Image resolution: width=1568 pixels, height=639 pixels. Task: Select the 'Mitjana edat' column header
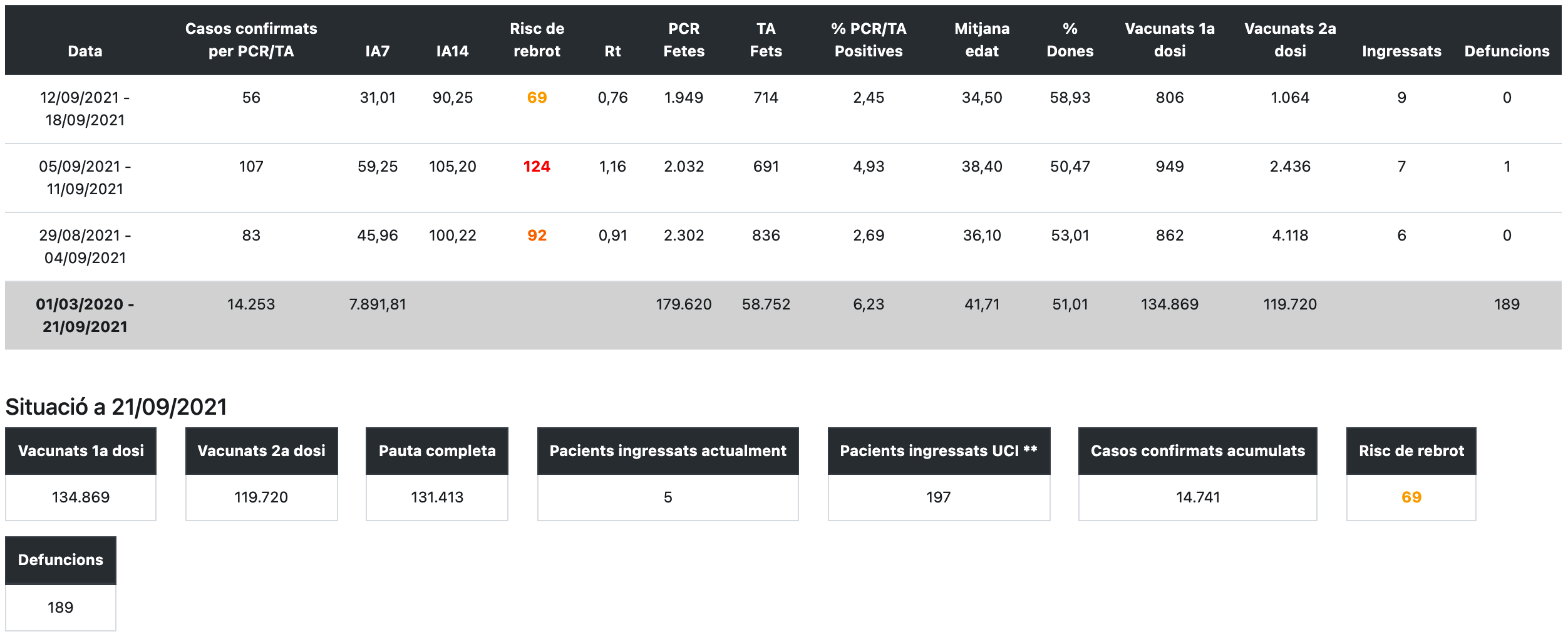(981, 40)
